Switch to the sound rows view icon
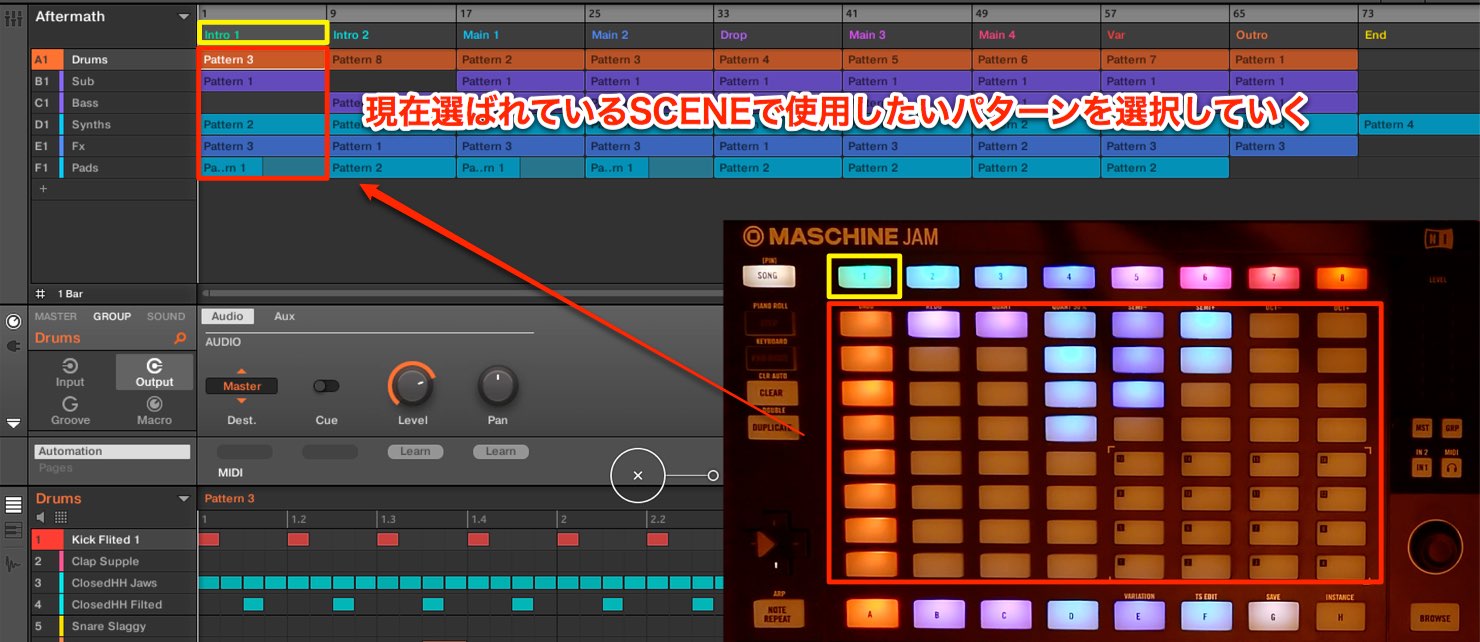Viewport: 1480px width, 642px height. click(x=13, y=530)
